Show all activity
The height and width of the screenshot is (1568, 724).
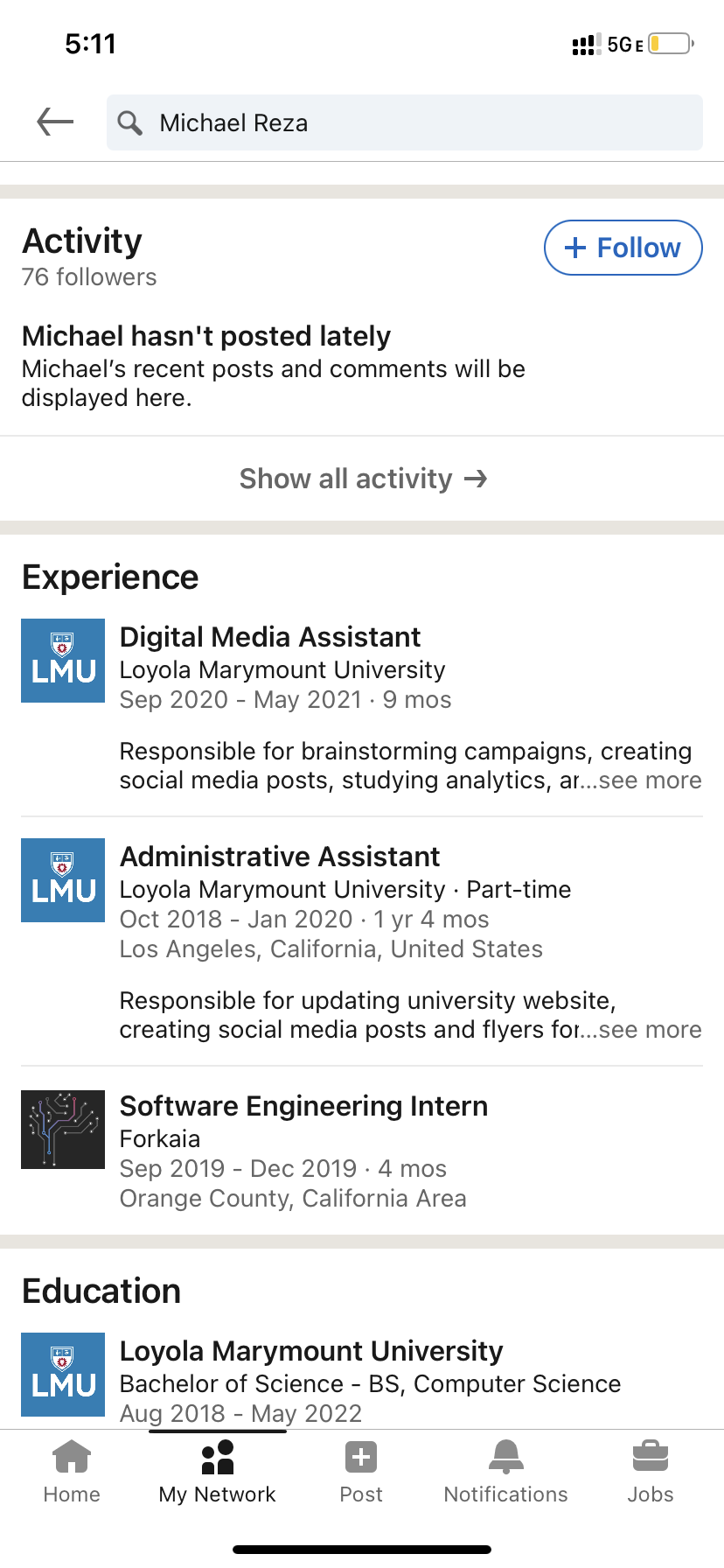362,479
